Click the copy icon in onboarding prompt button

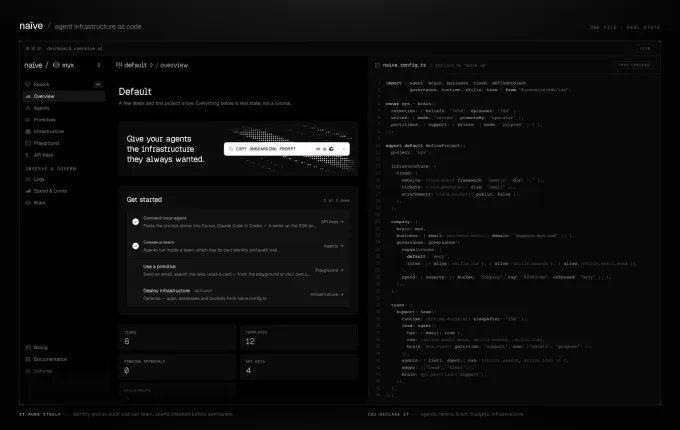click(x=231, y=149)
